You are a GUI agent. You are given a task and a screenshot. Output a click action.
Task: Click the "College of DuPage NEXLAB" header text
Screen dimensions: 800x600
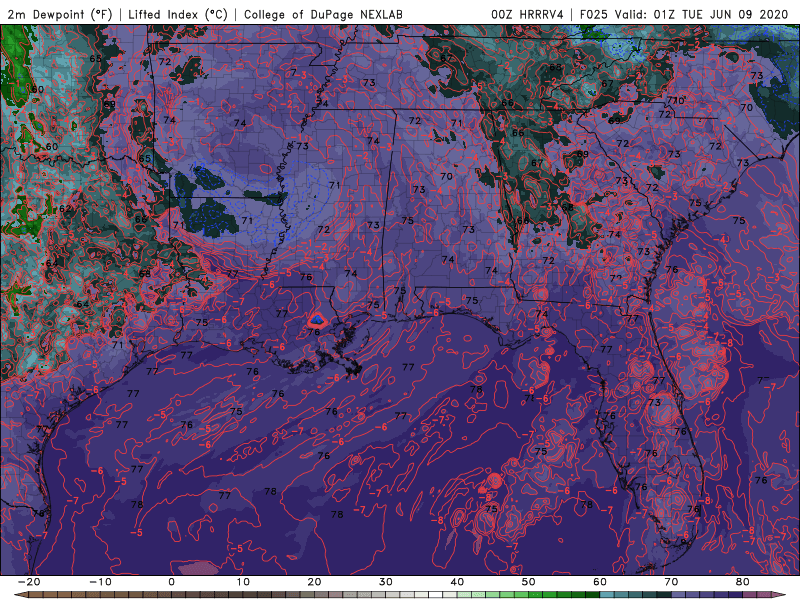point(323,14)
